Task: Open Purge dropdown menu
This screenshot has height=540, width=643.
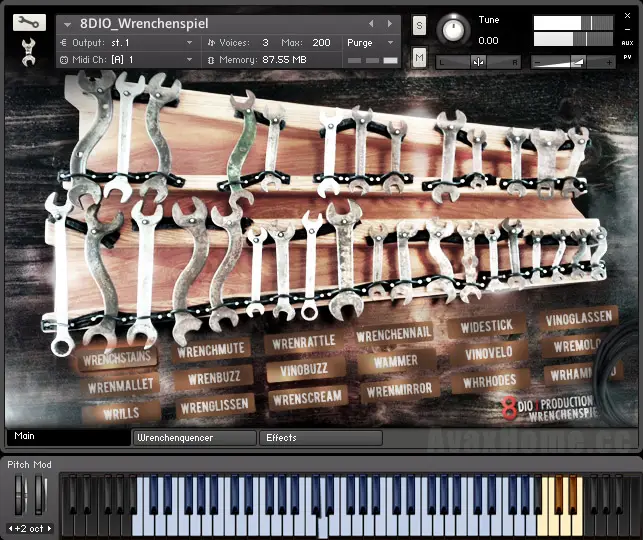Action: point(390,43)
